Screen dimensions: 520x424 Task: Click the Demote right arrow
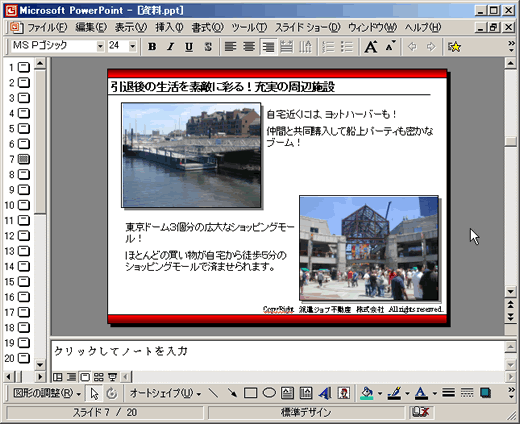coord(431,47)
